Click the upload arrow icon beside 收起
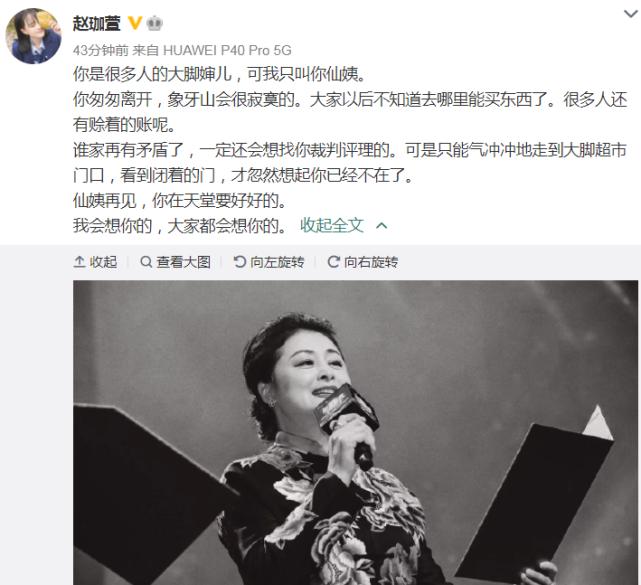Screen dimensions: 641x585 79,262
